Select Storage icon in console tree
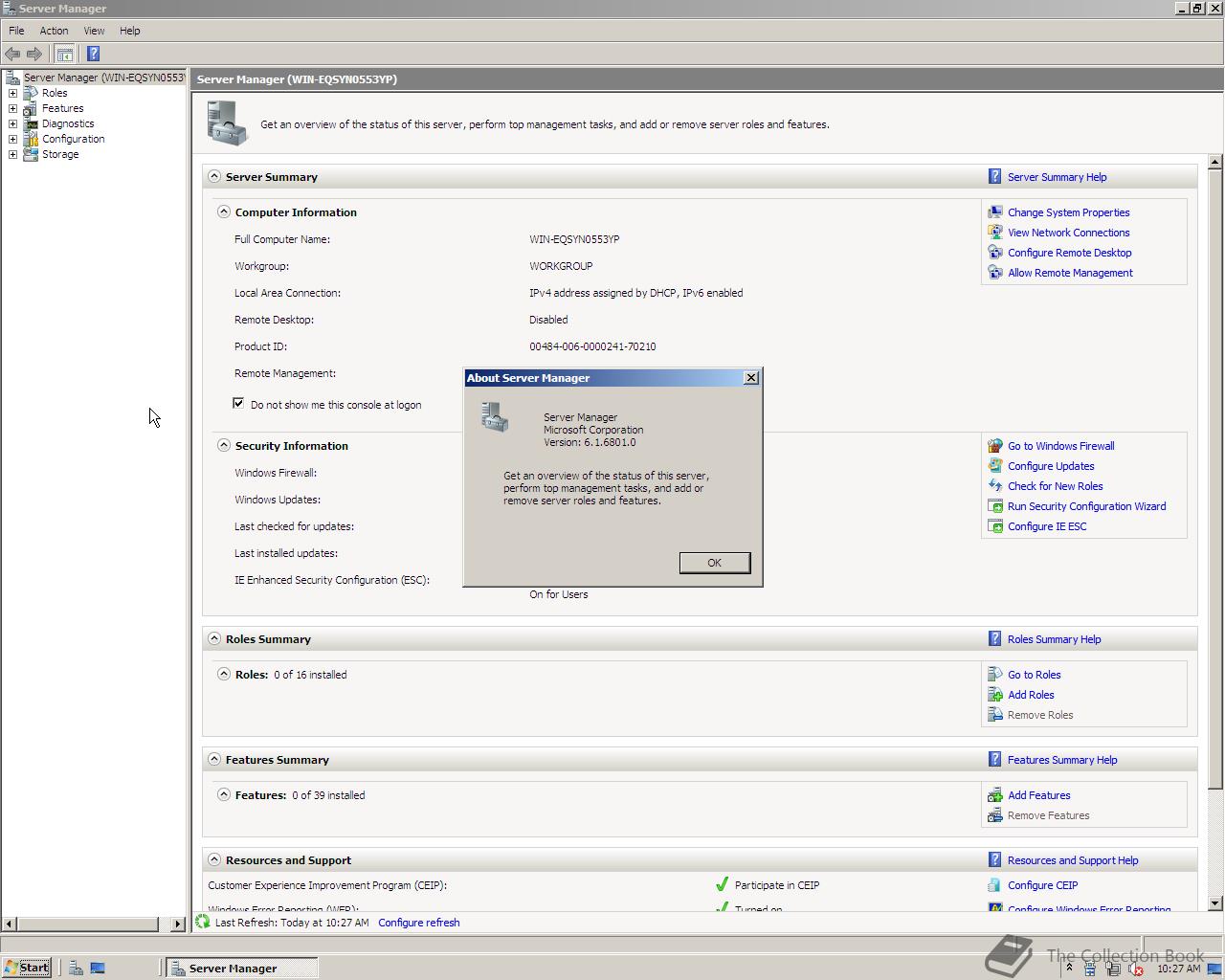The width and height of the screenshot is (1225, 980). (x=31, y=154)
